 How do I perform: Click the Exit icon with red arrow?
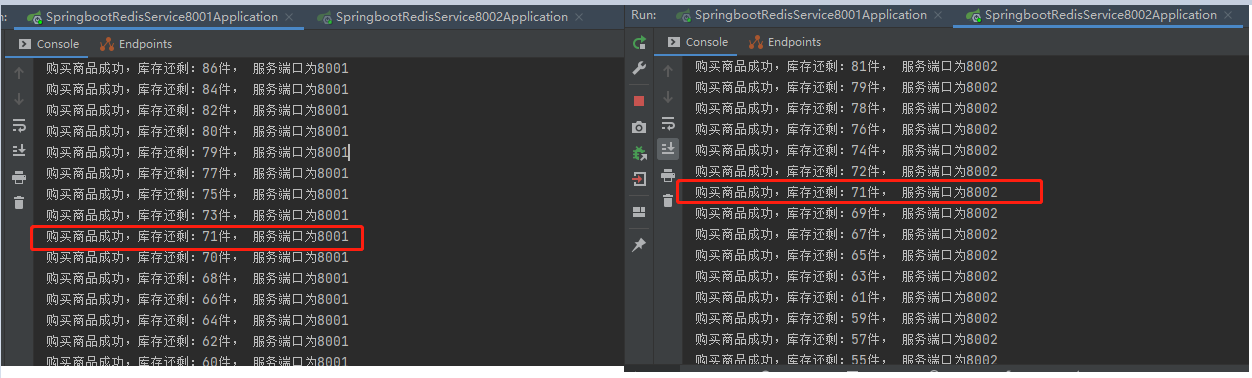(639, 179)
